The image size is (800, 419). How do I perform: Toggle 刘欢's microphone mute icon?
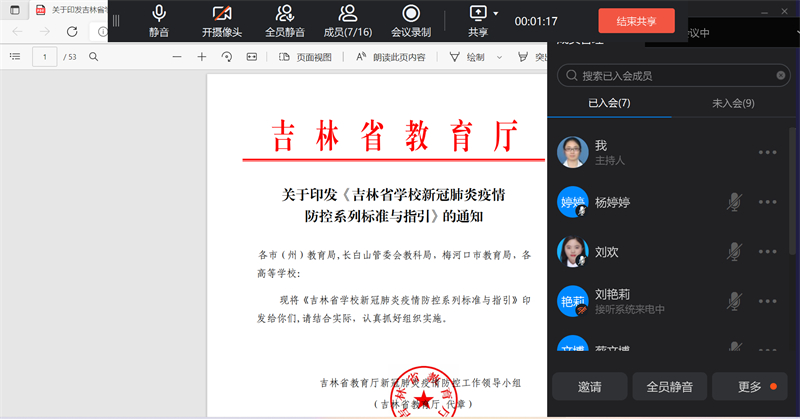(734, 250)
